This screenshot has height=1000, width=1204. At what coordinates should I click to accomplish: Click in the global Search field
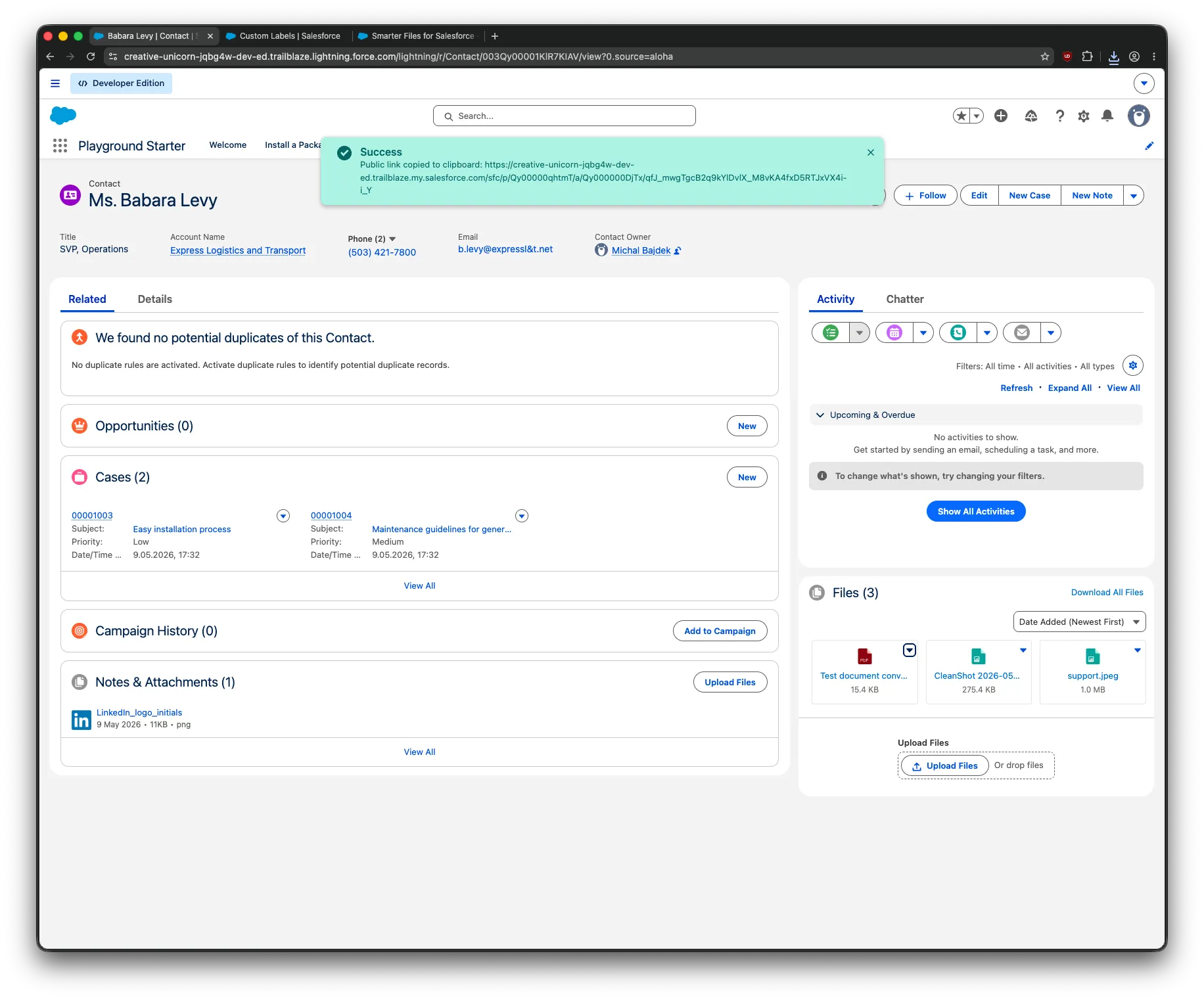click(x=565, y=116)
